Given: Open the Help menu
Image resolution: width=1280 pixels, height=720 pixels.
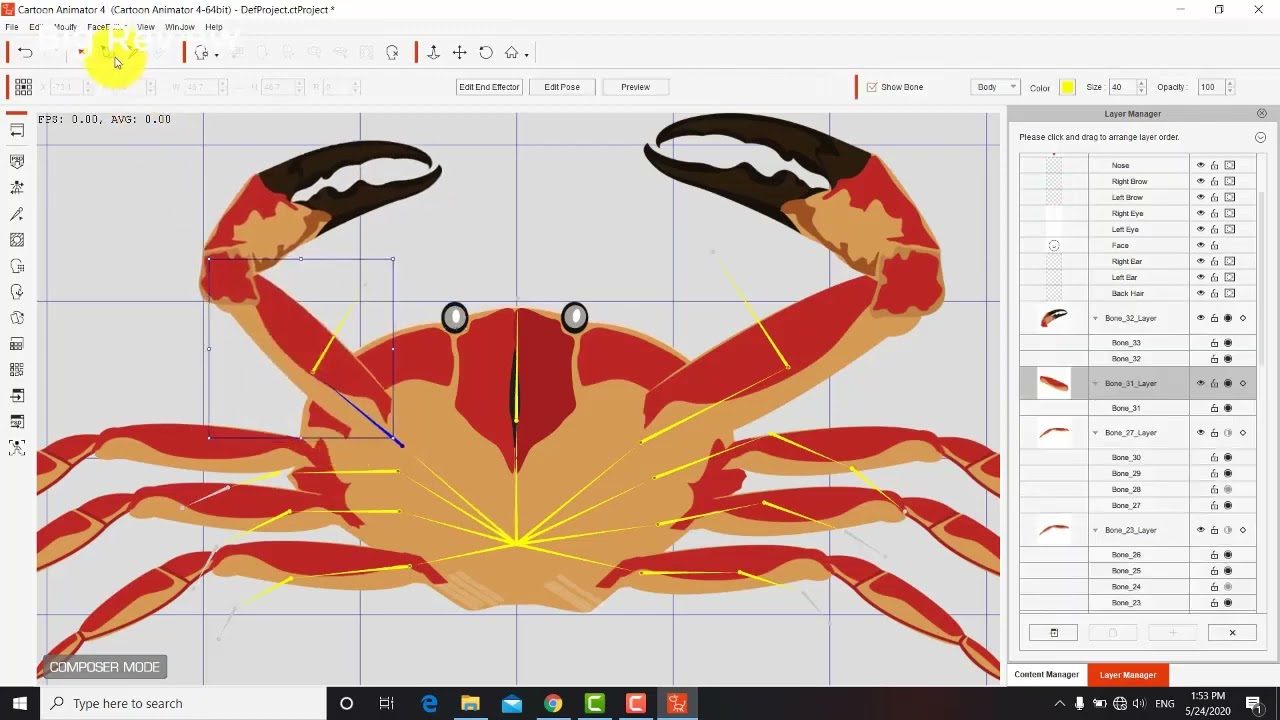Looking at the screenshot, I should tap(214, 27).
